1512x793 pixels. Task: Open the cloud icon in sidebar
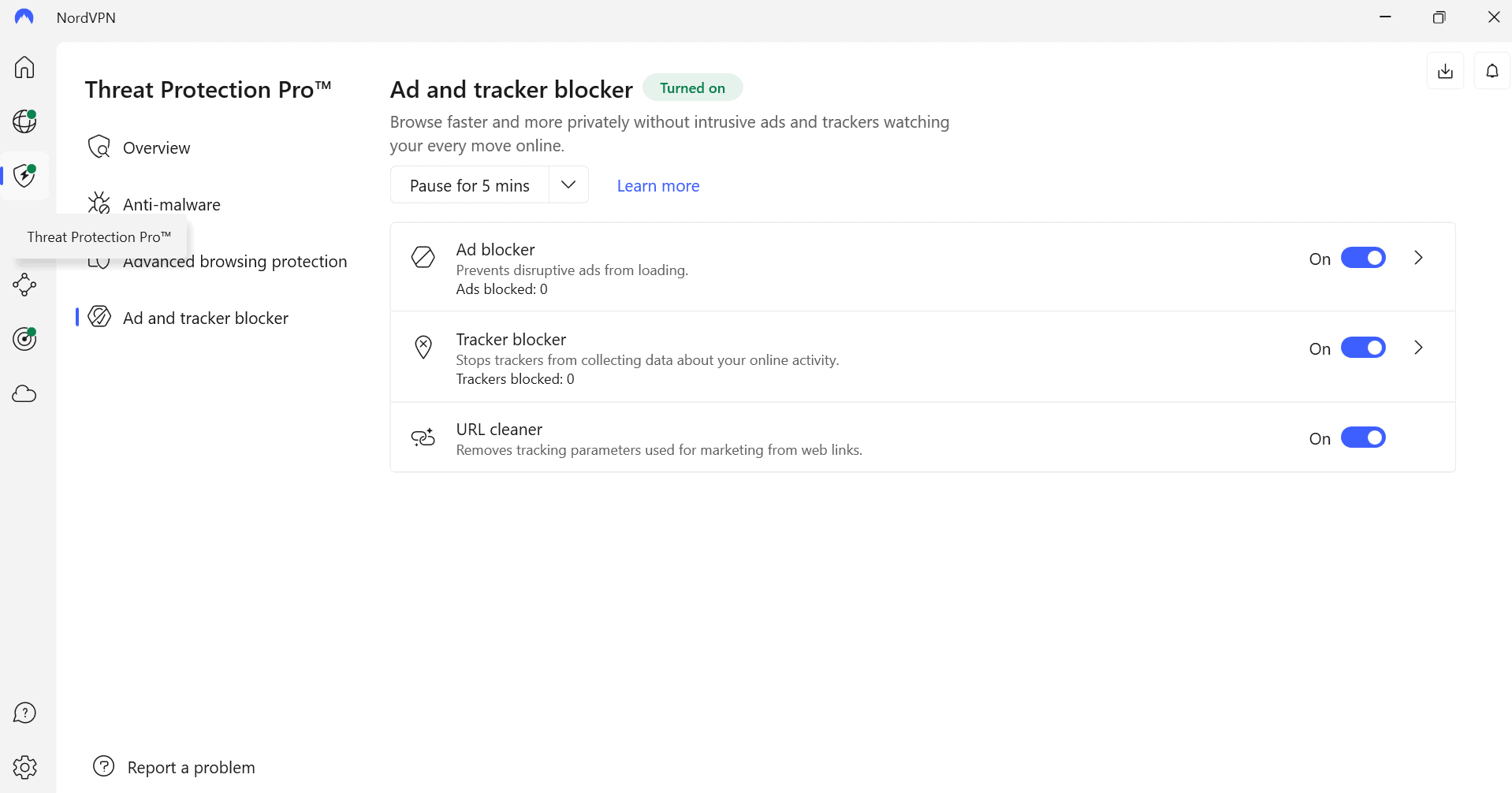(x=24, y=393)
